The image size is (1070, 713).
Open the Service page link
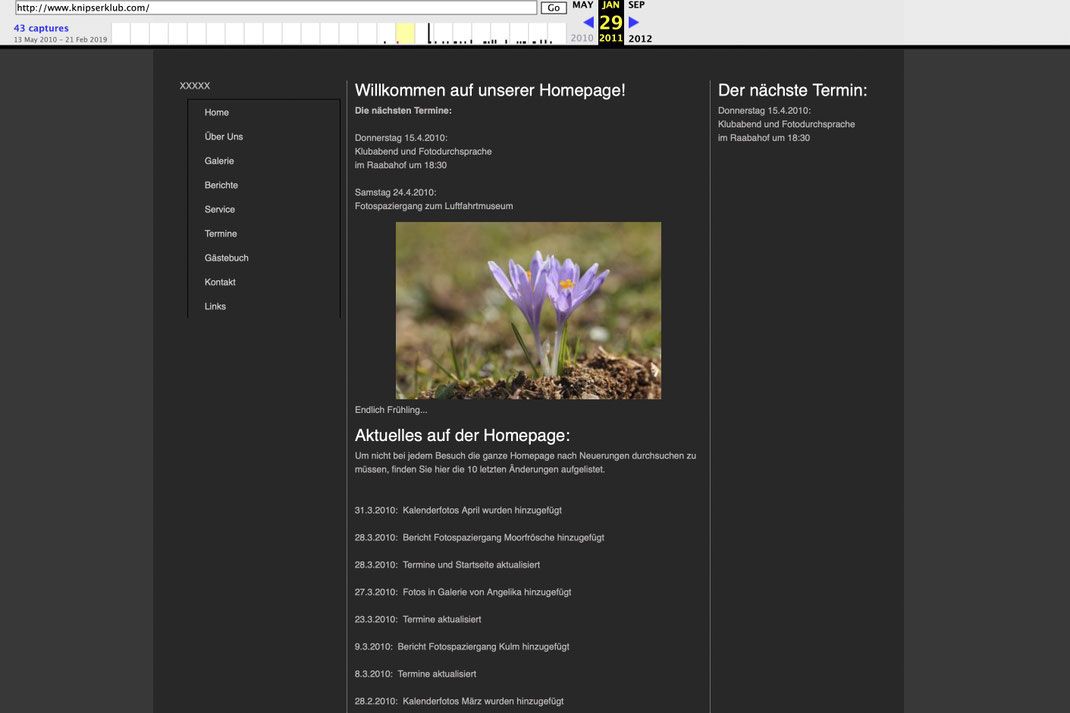click(220, 210)
